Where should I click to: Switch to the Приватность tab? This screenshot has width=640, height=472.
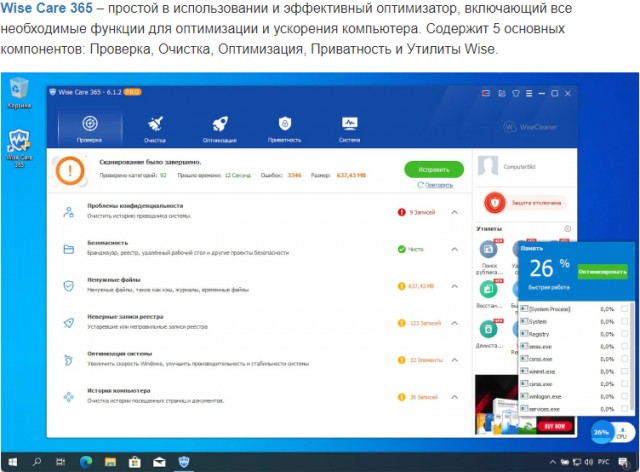click(x=284, y=129)
